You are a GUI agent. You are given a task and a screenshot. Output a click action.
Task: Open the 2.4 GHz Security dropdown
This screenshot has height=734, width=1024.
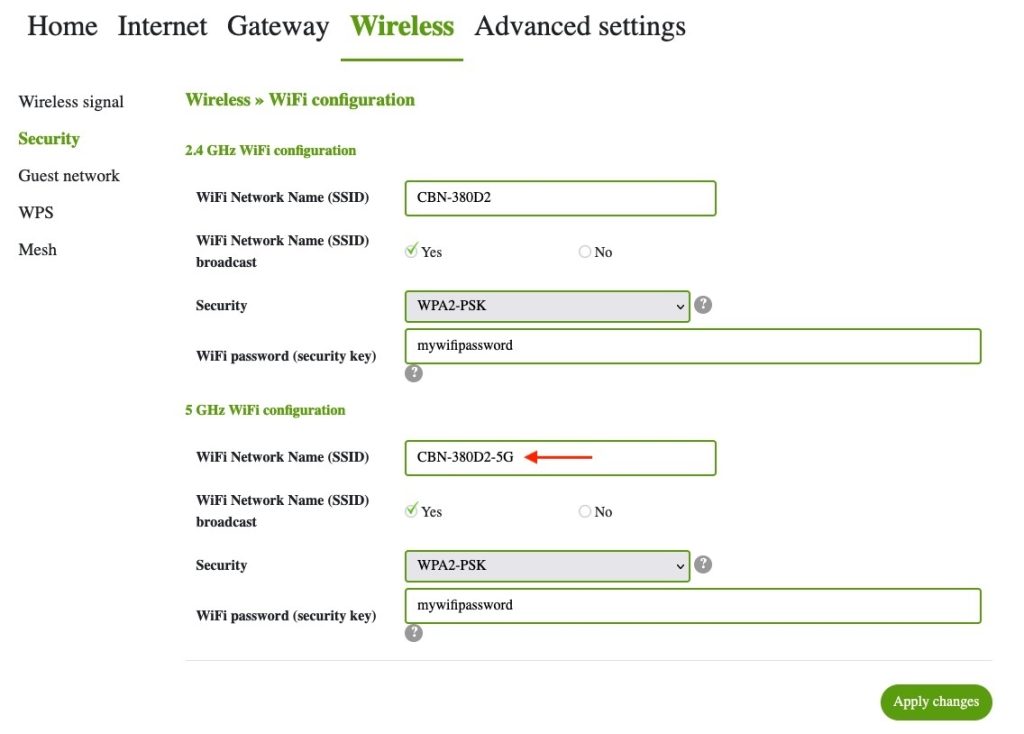tap(547, 306)
